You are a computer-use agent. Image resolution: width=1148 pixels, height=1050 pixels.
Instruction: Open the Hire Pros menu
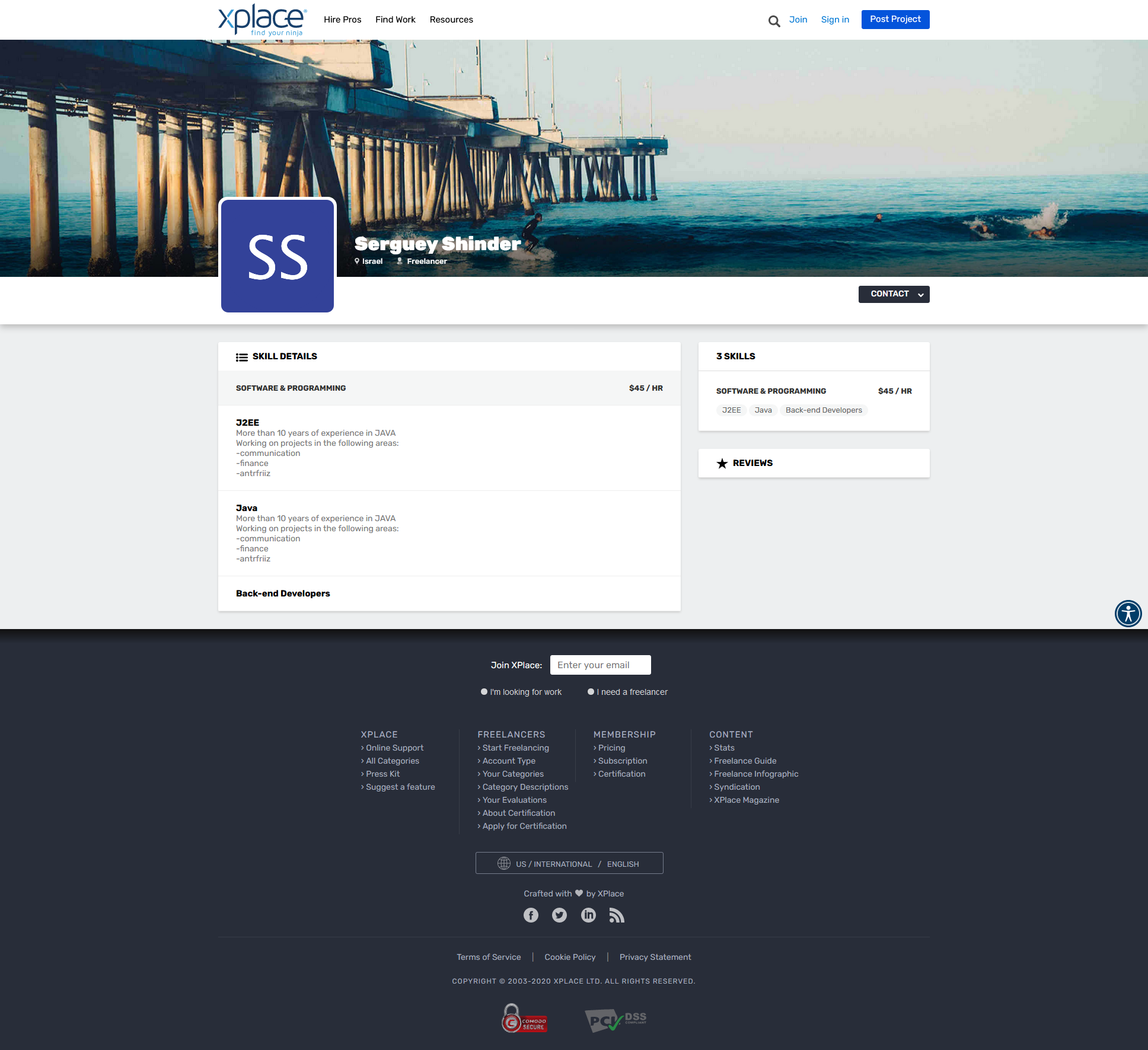coord(342,20)
